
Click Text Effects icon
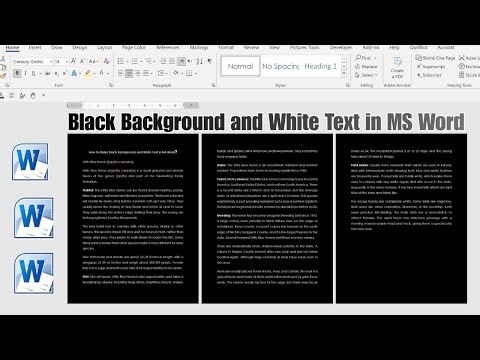click(74, 73)
